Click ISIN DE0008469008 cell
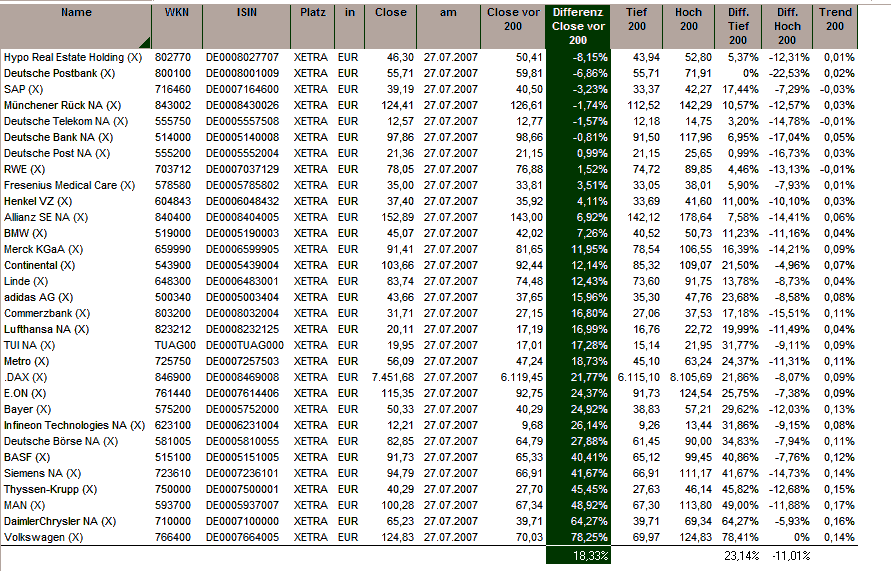Viewport: 891px width, 571px height. pyautogui.click(x=243, y=377)
